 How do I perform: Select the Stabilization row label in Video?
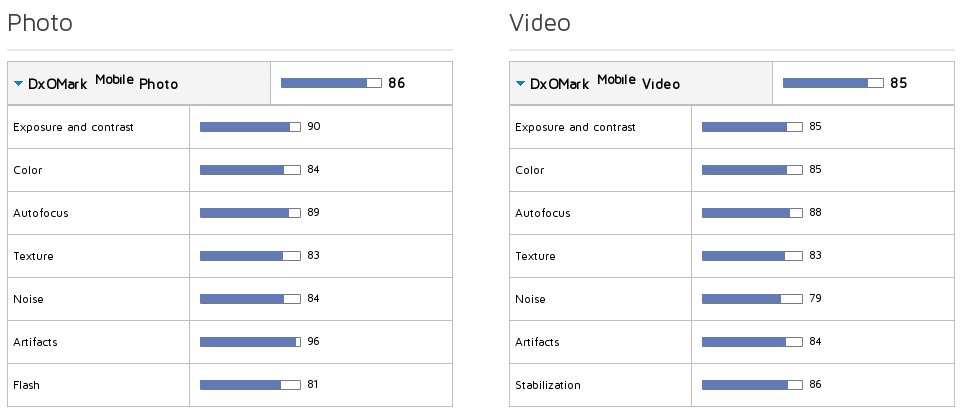pyautogui.click(x=548, y=385)
